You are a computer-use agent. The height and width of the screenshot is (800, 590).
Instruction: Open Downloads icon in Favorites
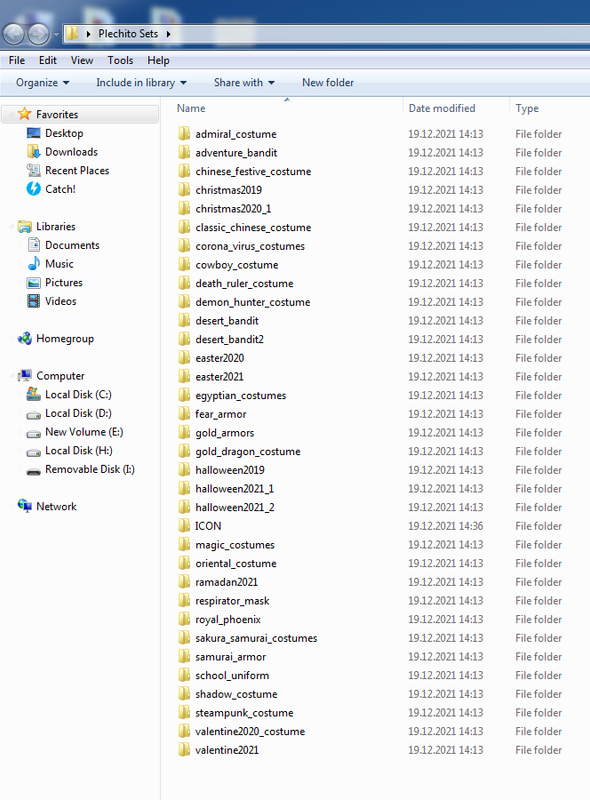click(x=34, y=152)
